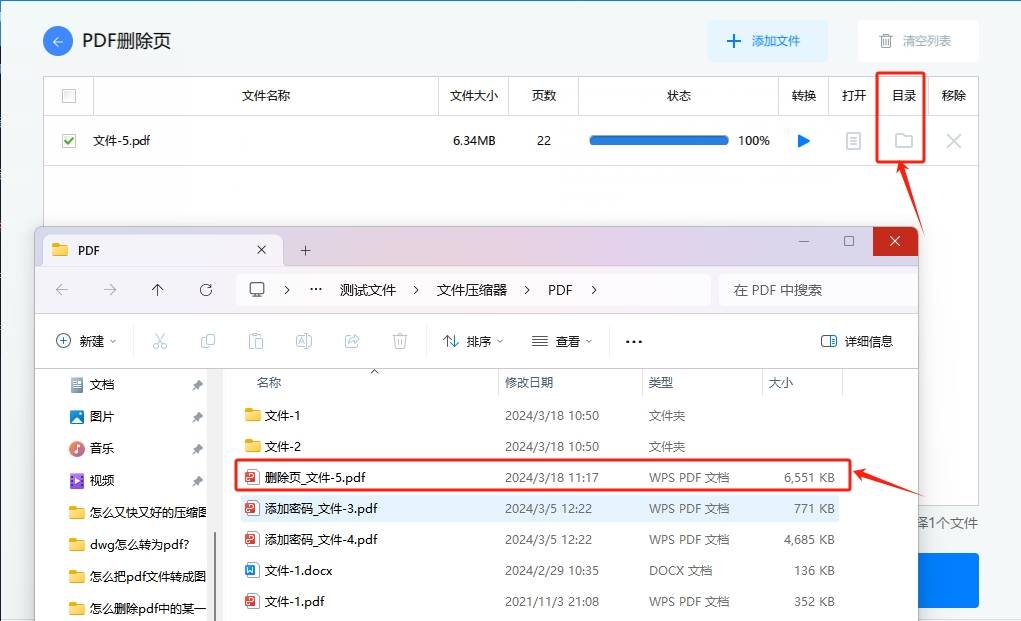1021x621 pixels.
Task: Remove 文件-5.pdf with the X icon
Action: (x=952, y=140)
